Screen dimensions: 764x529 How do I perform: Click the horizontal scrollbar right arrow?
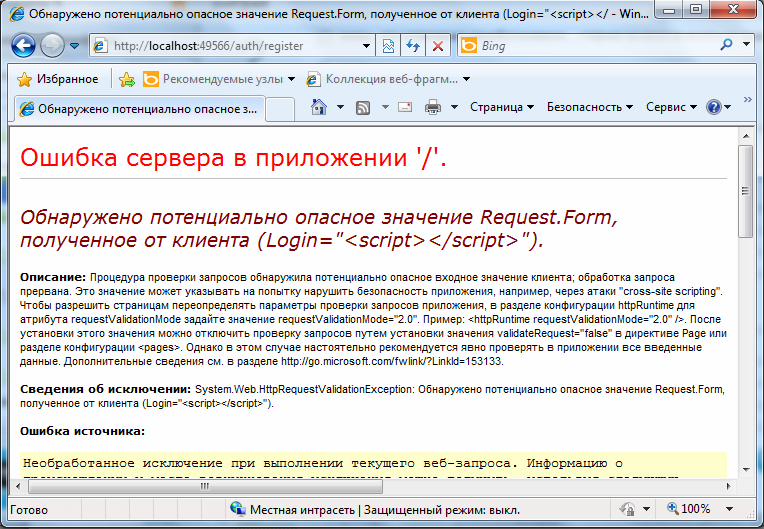[x=729, y=486]
